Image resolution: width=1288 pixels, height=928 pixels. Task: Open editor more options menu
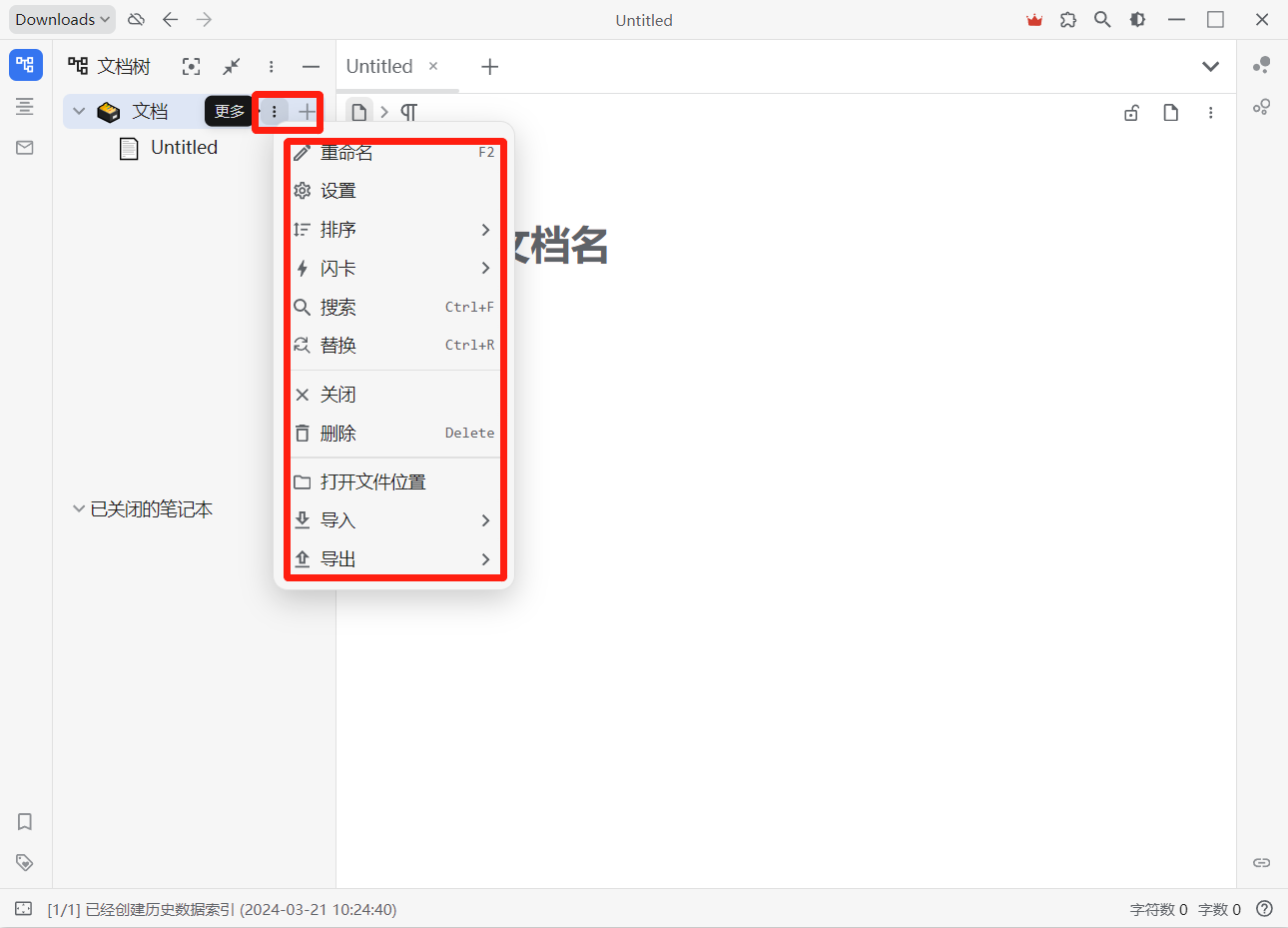point(1210,113)
